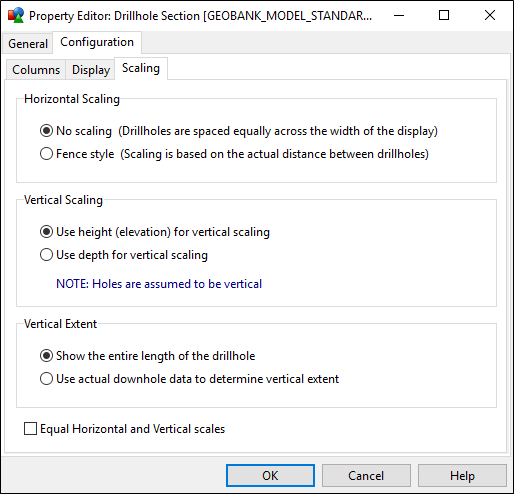Enable Equal Horizontal and Vertical scales checkbox
This screenshot has height=494, width=514.
click(30, 429)
